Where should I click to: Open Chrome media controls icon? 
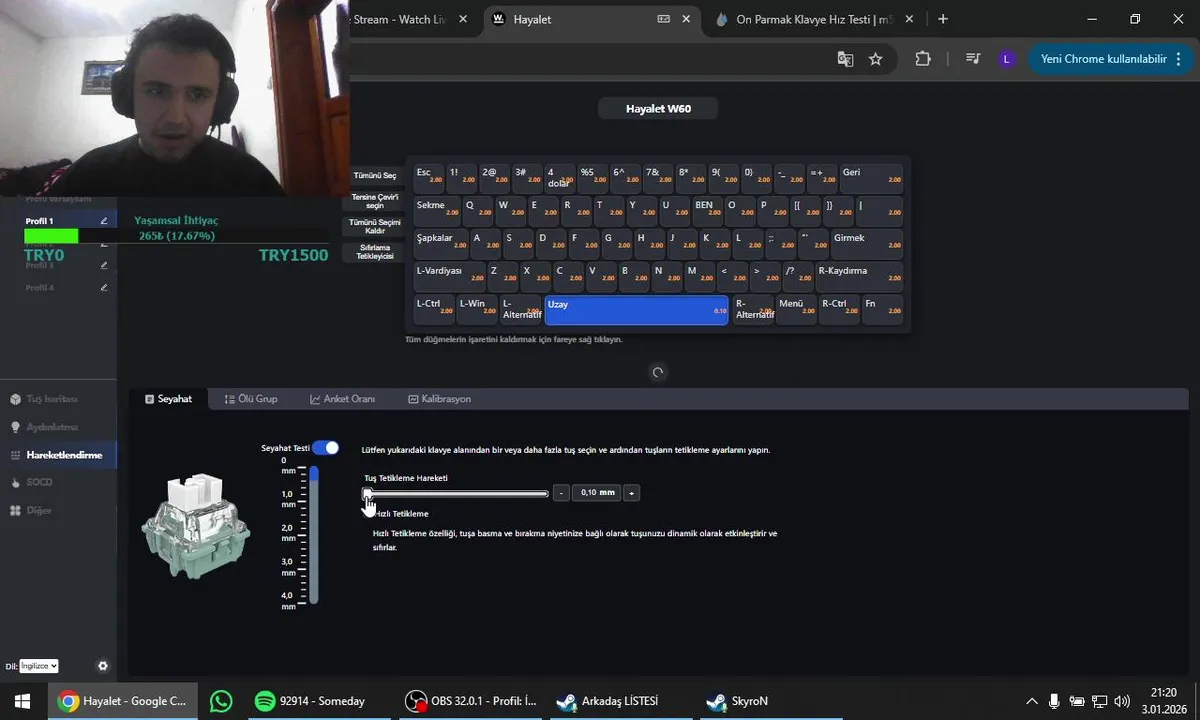(x=972, y=59)
